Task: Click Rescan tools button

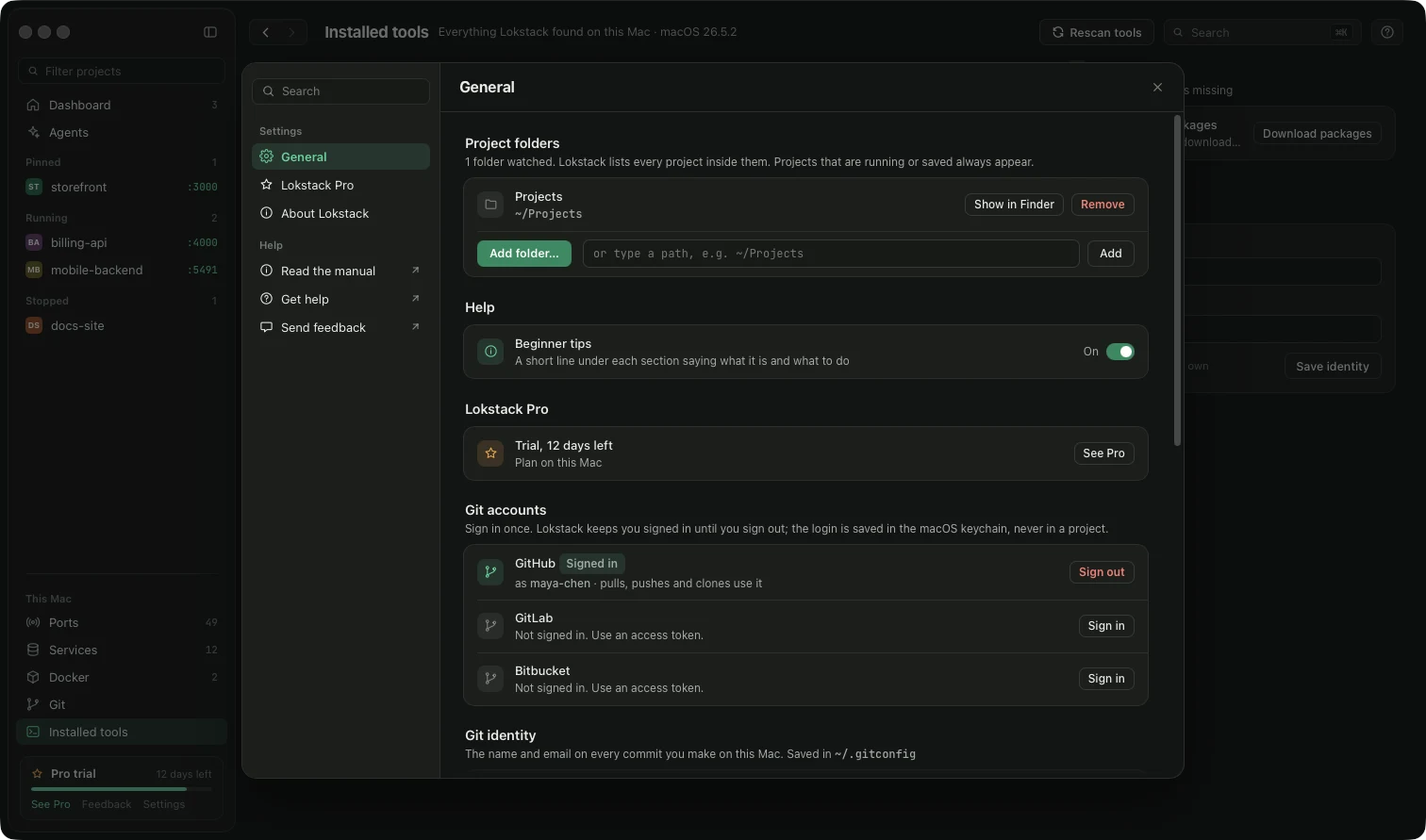Action: (x=1097, y=32)
